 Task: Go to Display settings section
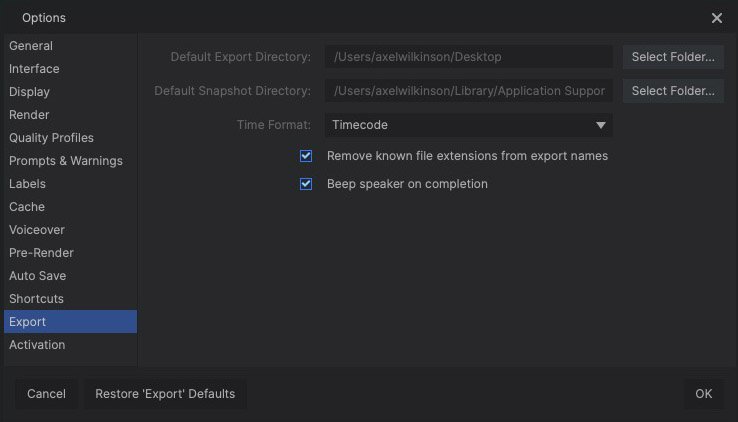click(x=29, y=92)
